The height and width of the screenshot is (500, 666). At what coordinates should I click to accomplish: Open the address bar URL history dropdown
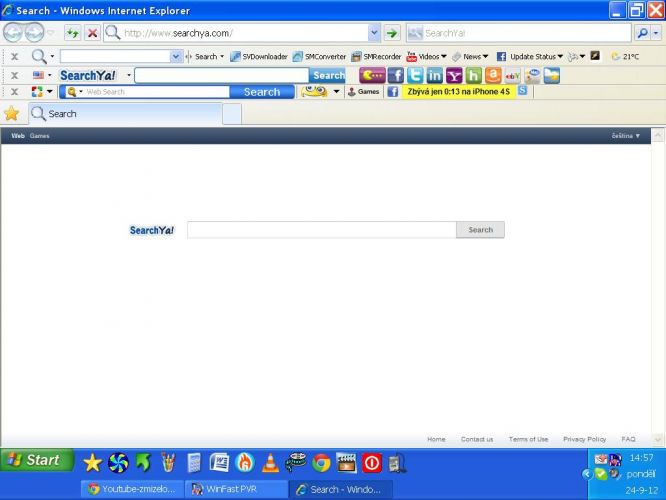coord(374,33)
